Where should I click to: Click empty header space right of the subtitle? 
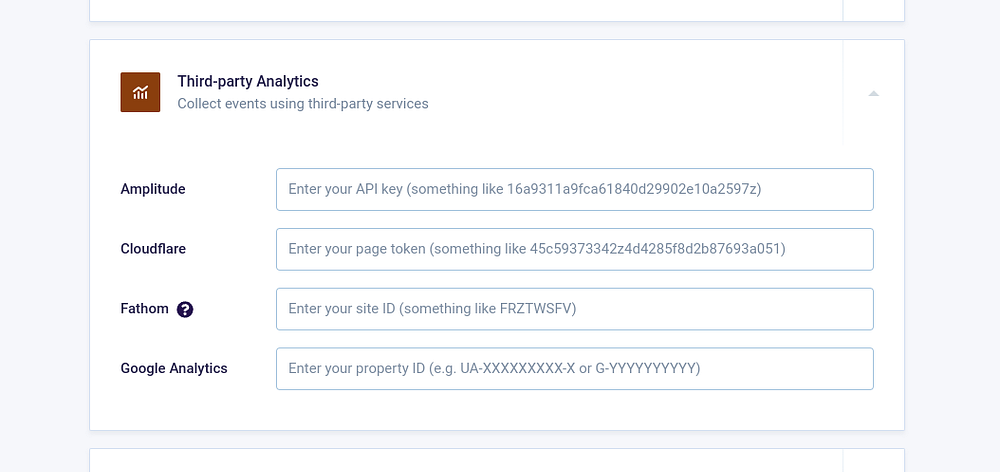coord(640,92)
